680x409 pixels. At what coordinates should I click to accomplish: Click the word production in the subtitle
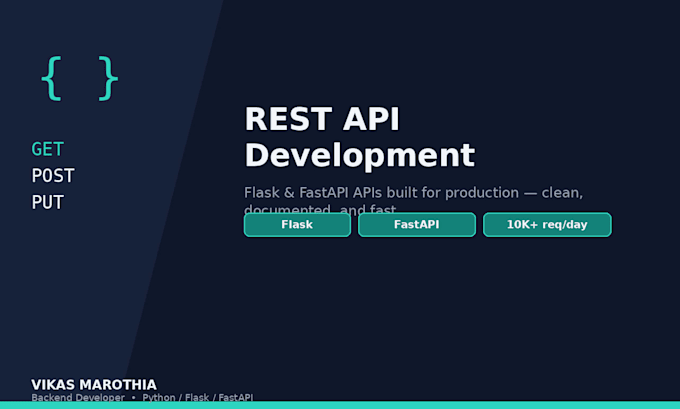pos(482,193)
